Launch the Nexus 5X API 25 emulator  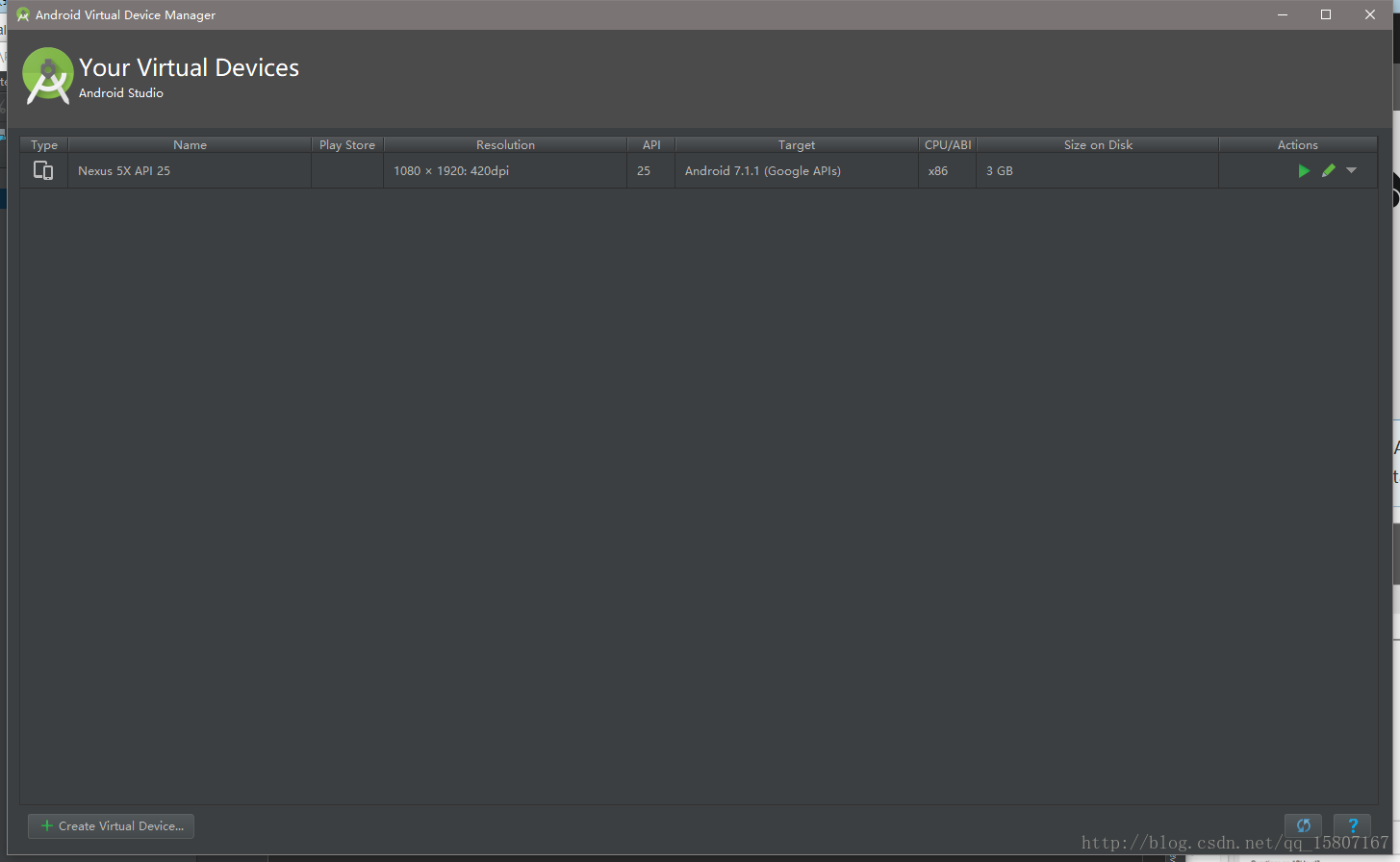click(1304, 170)
